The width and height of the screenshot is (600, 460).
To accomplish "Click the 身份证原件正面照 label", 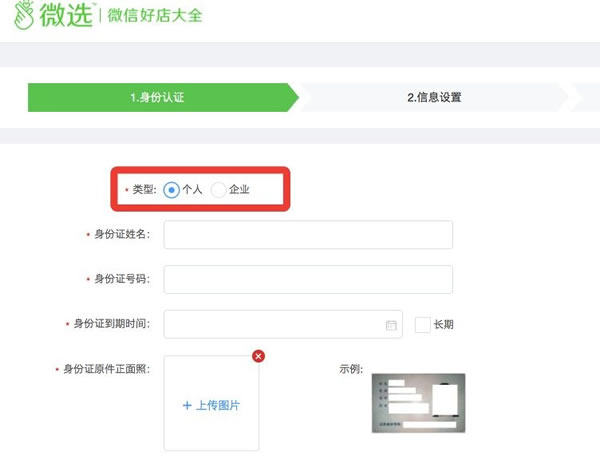I will click(x=106, y=369).
